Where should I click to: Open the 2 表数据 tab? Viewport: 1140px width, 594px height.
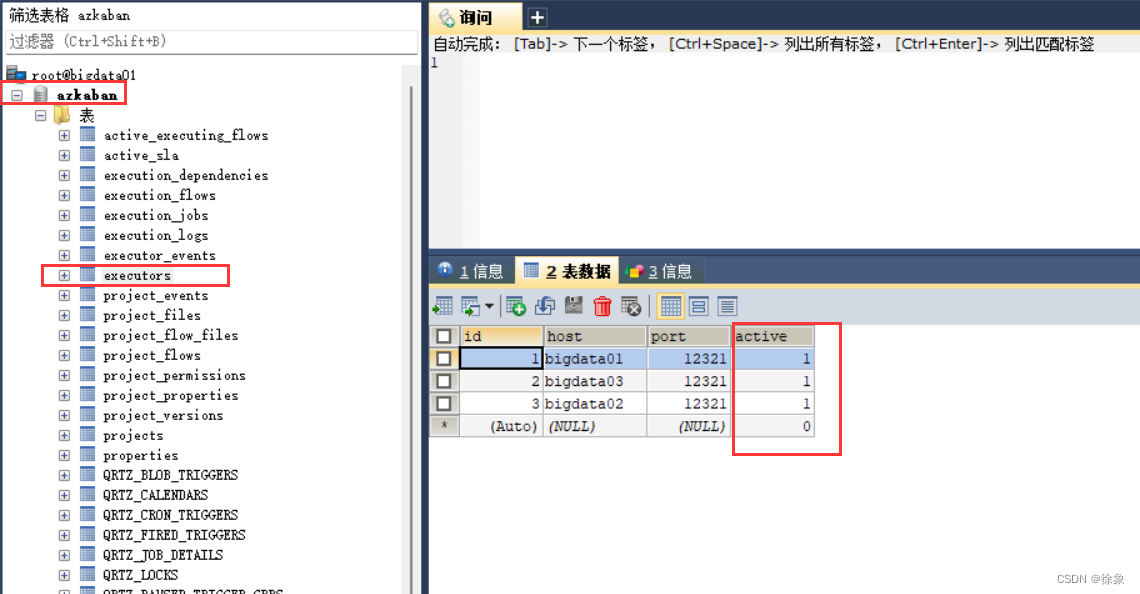click(567, 271)
